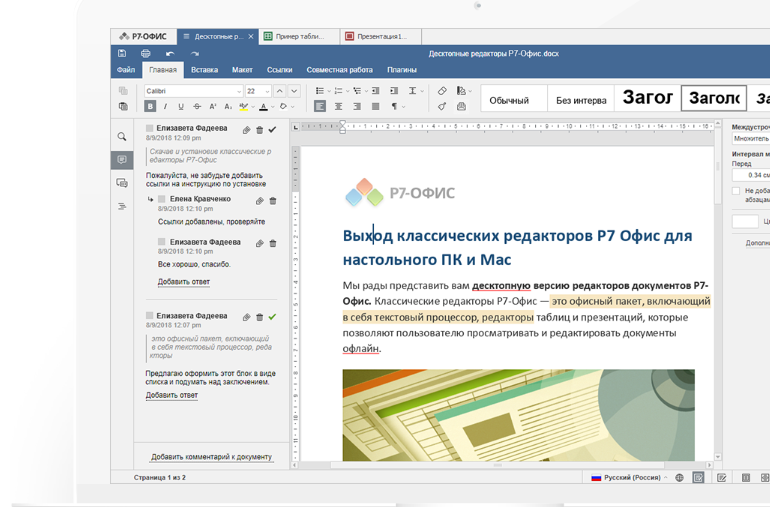Apply the 'Без интерва' paragraph style
The image size is (770, 507).
(x=581, y=100)
